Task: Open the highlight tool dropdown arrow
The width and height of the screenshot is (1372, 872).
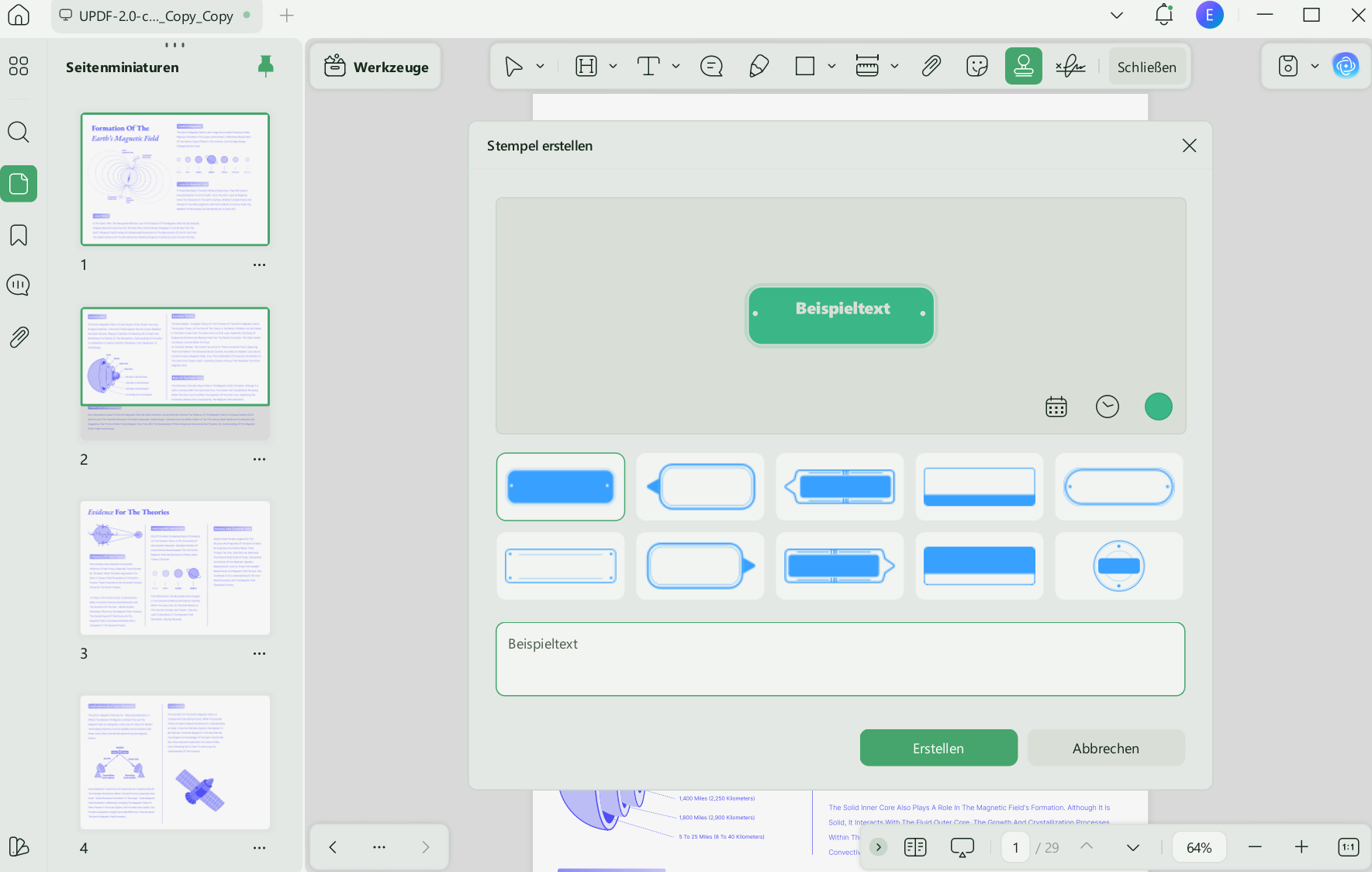Action: [x=613, y=67]
